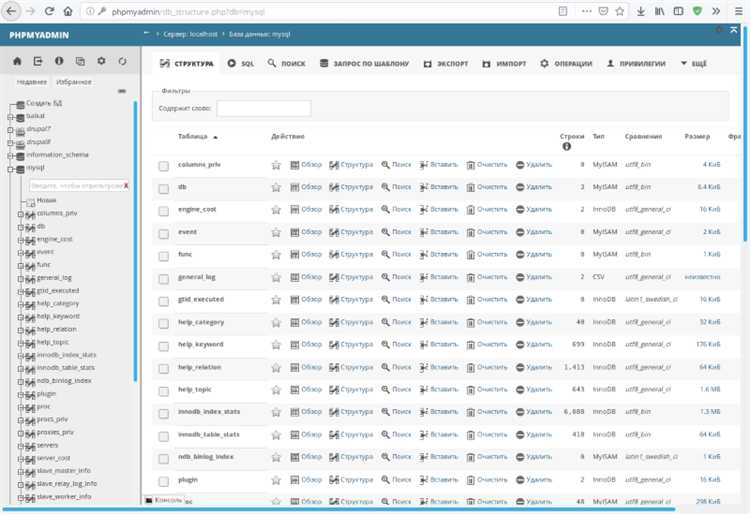Select the checkbox for the event table
Image resolution: width=750 pixels, height=514 pixels.
coord(164,232)
